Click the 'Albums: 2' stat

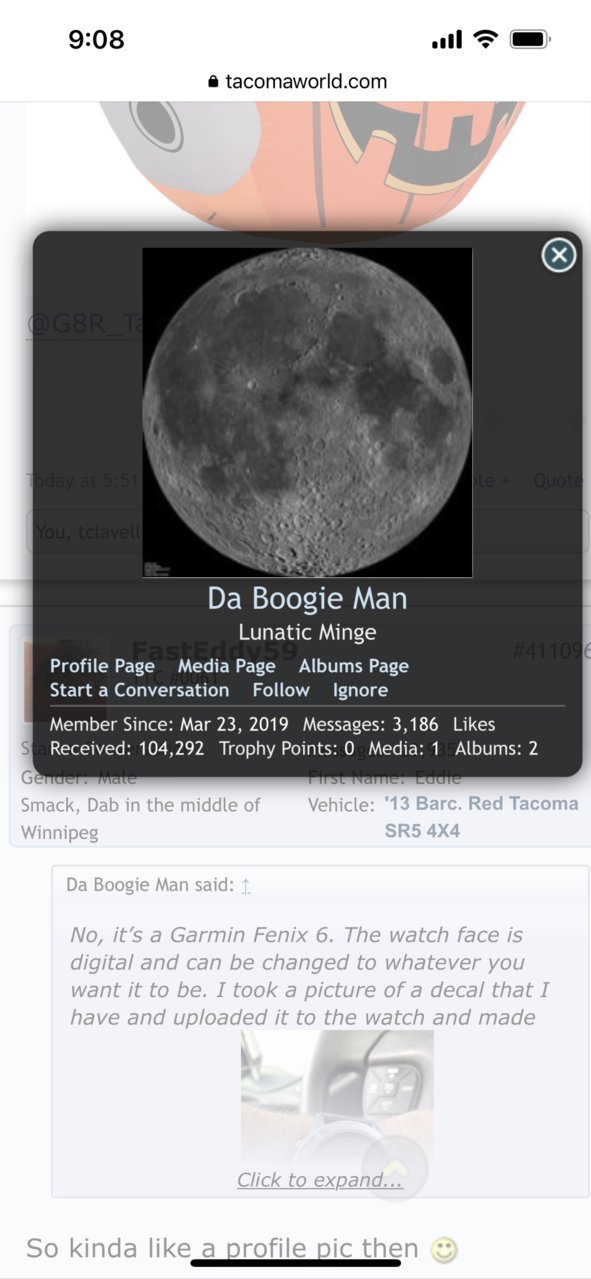[497, 748]
